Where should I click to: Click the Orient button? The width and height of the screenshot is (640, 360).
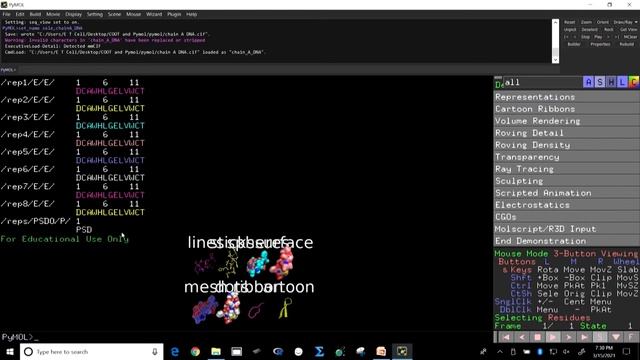pos(603,22)
